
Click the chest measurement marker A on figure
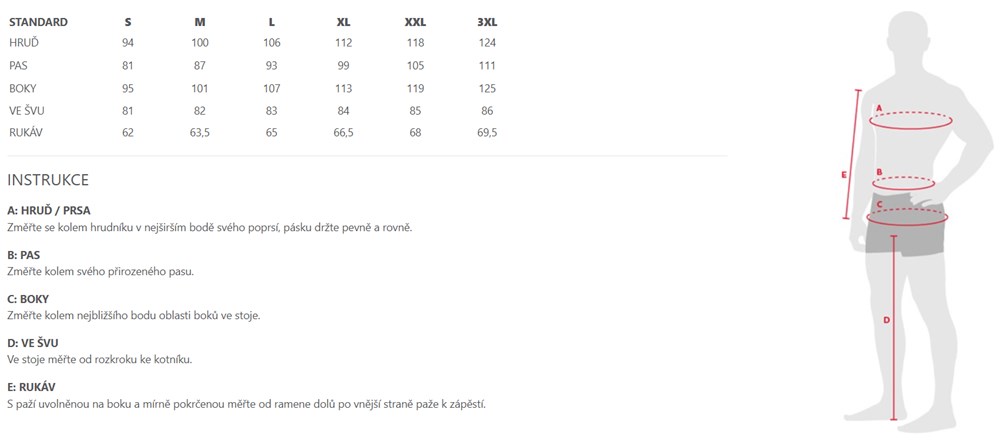pos(879,107)
